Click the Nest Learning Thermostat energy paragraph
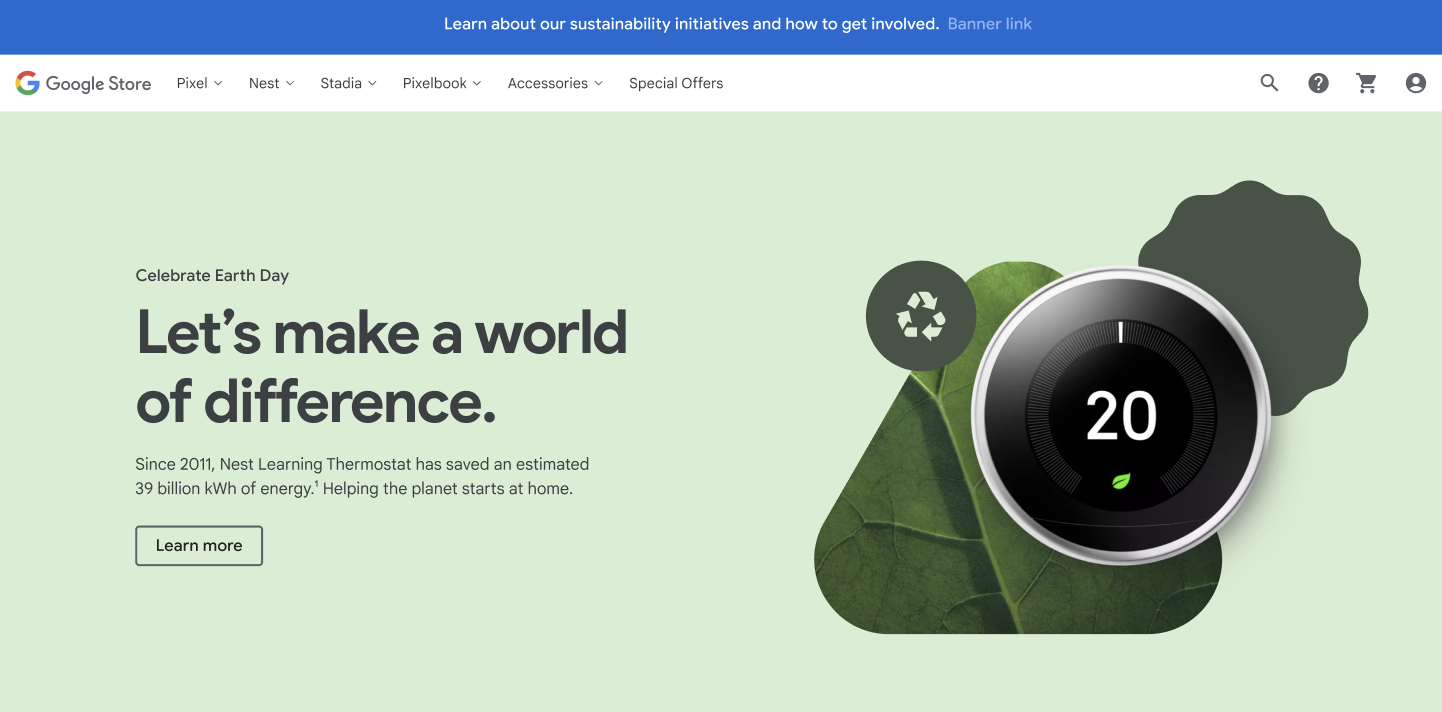The height and width of the screenshot is (712, 1442). [x=362, y=476]
